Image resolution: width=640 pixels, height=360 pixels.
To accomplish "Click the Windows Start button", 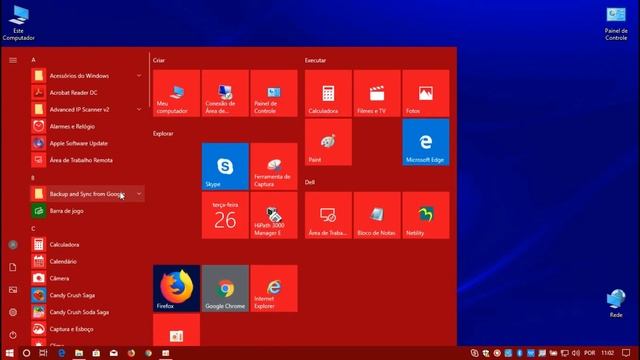I will point(9,353).
